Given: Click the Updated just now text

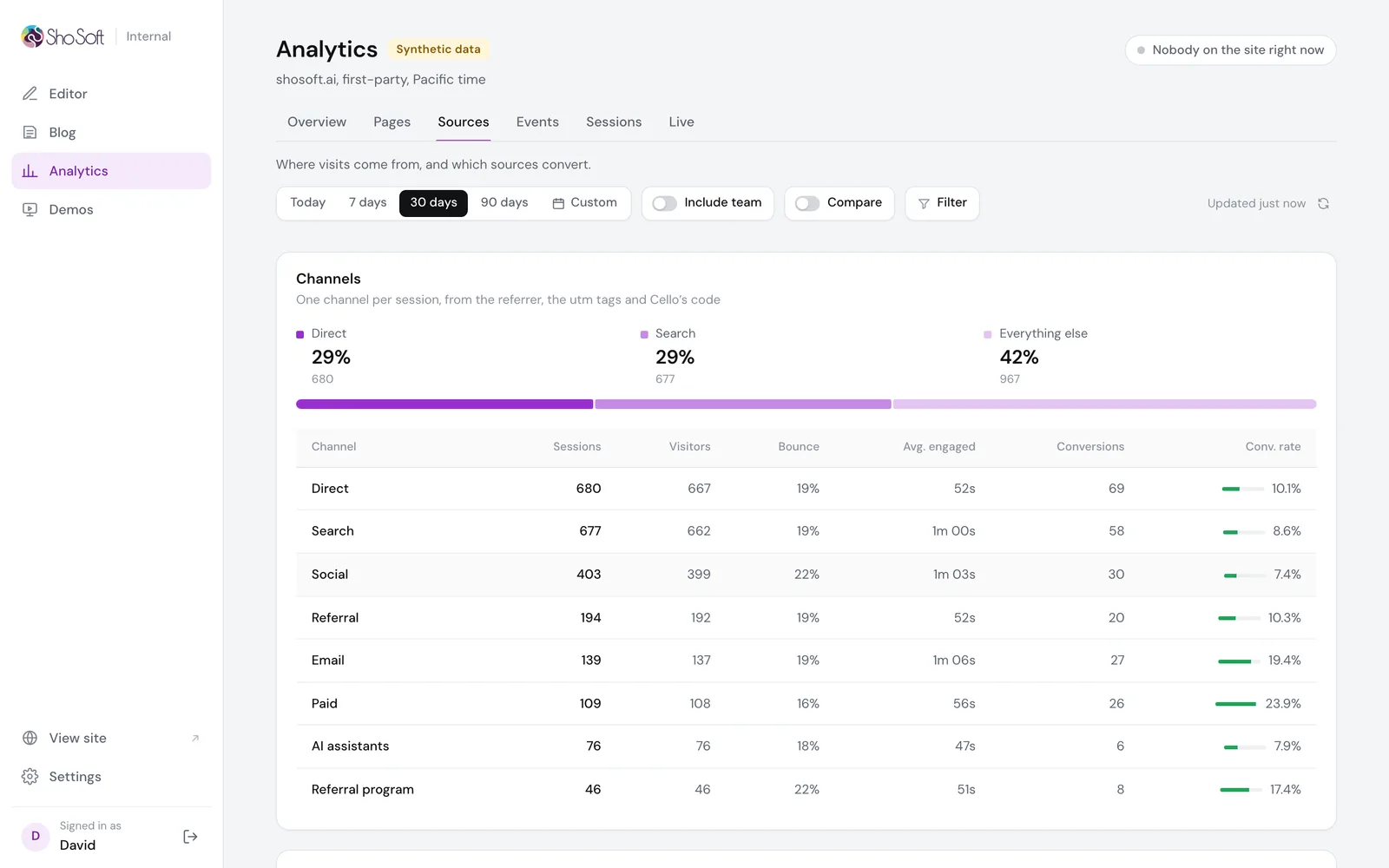Looking at the screenshot, I should coord(1256,203).
